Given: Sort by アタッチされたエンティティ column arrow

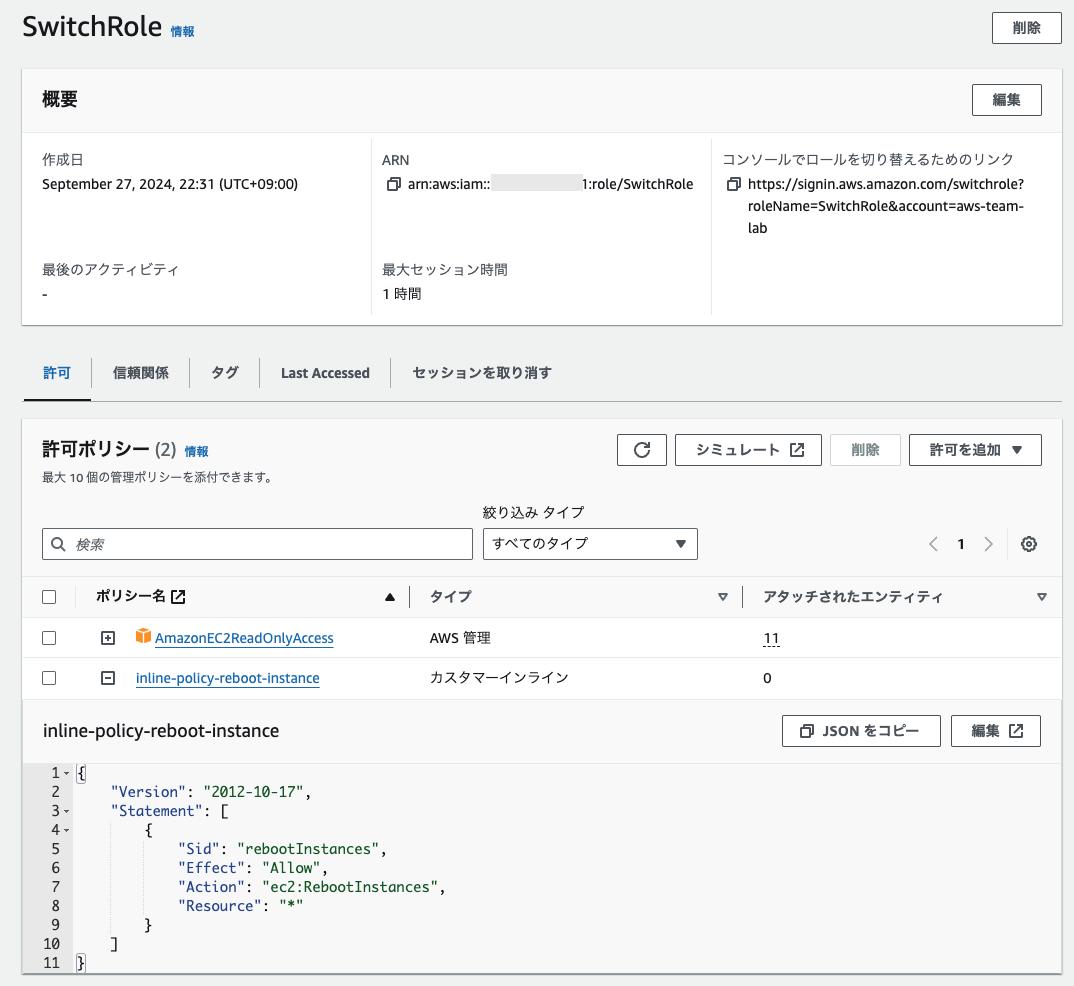Looking at the screenshot, I should coord(1042,597).
